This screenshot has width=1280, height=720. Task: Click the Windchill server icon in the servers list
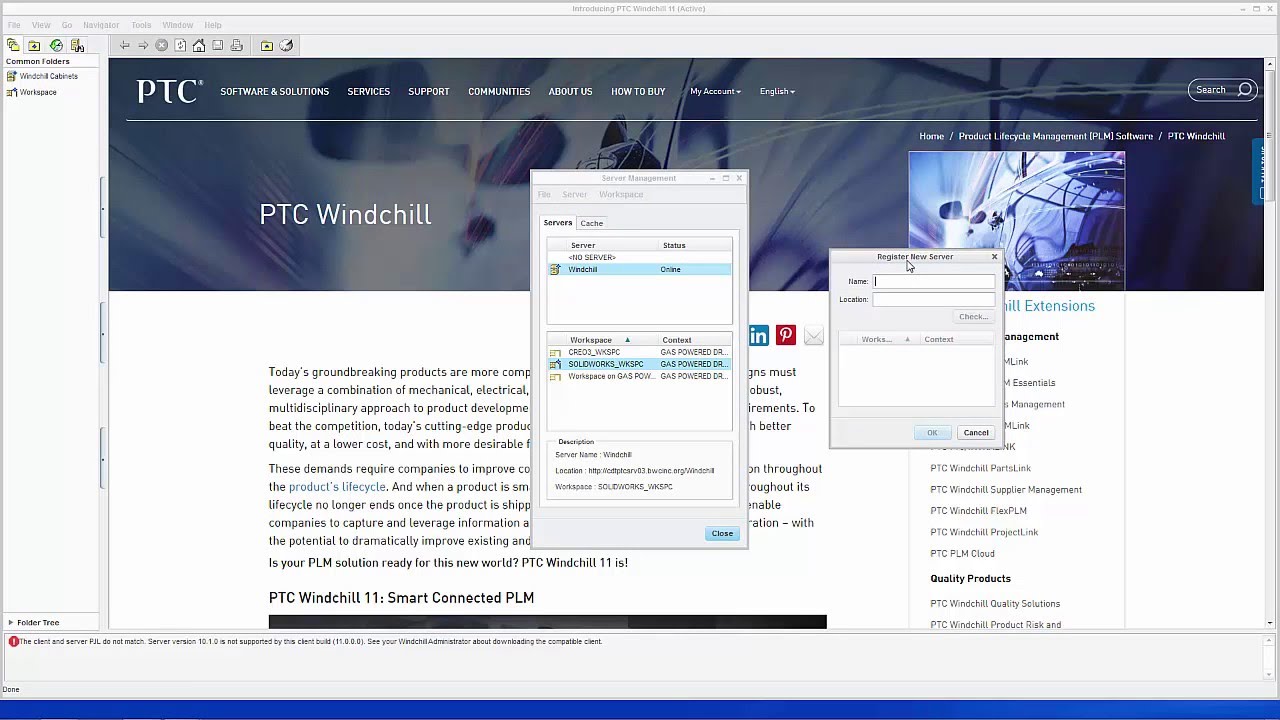coord(555,269)
